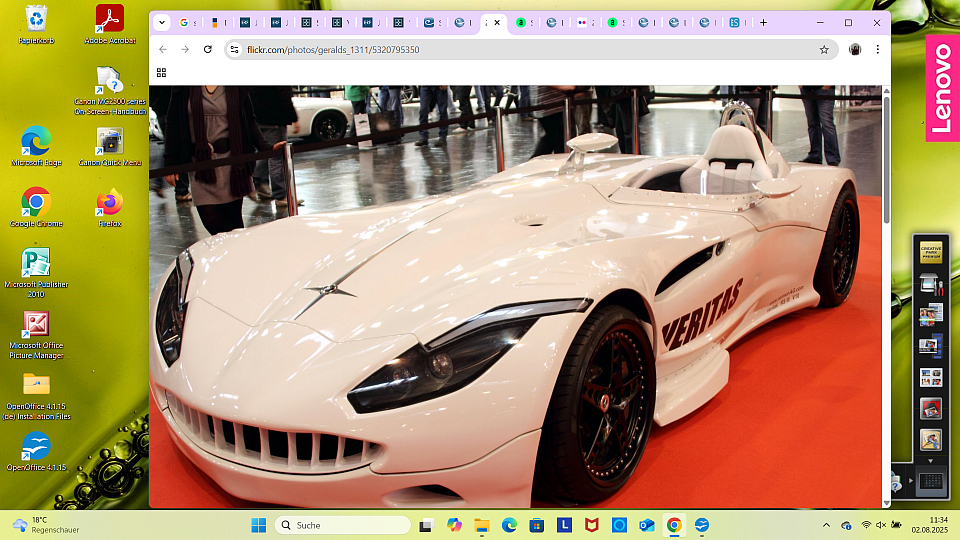Click the page scrollbar down arrow
This screenshot has width=960, height=540.
[886, 503]
